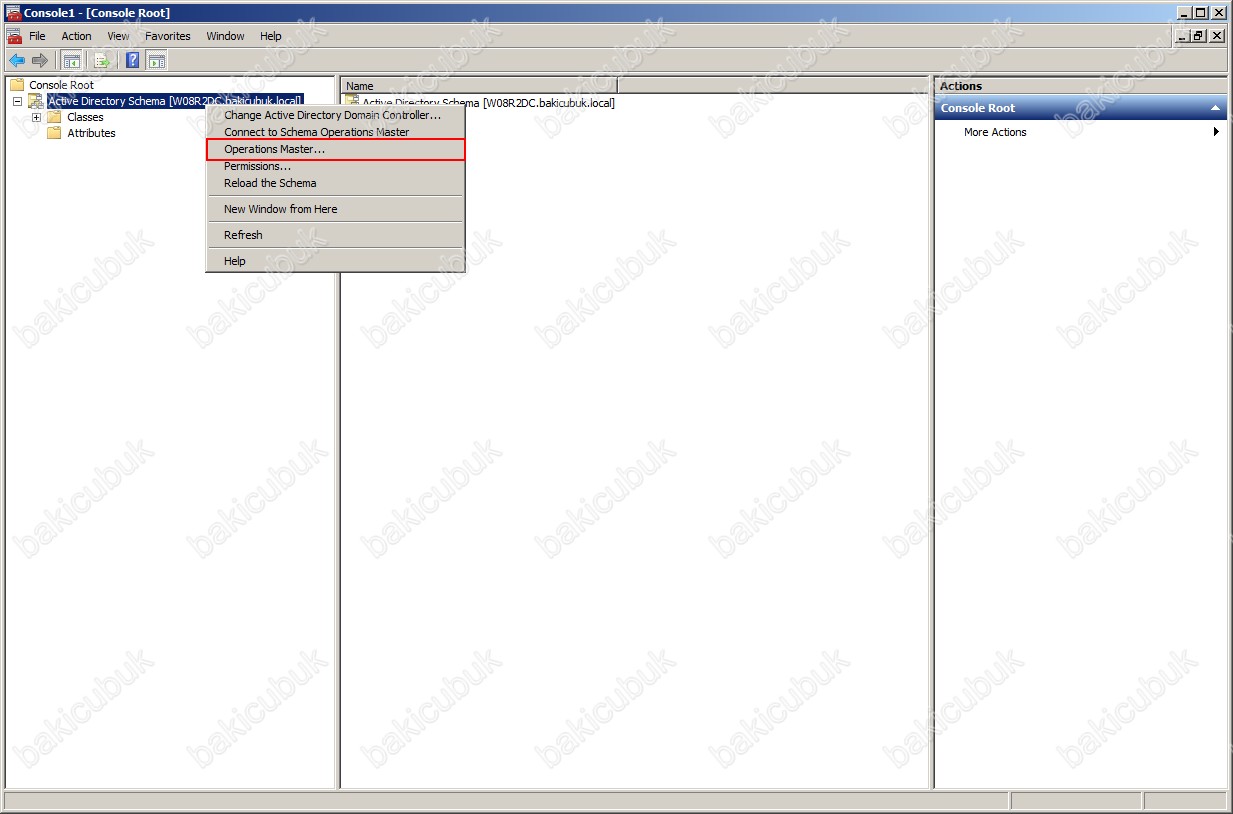Image resolution: width=1233 pixels, height=814 pixels.
Task: Open the More Actions submenu arrow
Action: click(1216, 132)
